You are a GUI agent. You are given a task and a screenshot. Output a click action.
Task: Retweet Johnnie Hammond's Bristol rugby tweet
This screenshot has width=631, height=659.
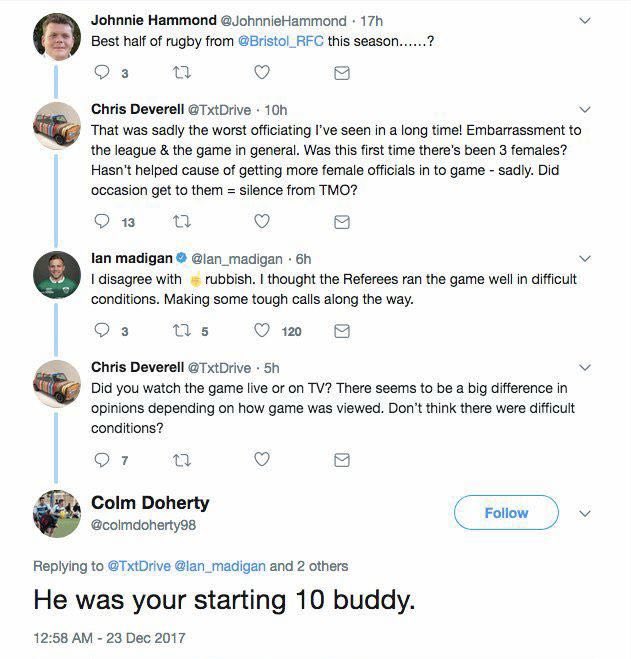point(181,73)
